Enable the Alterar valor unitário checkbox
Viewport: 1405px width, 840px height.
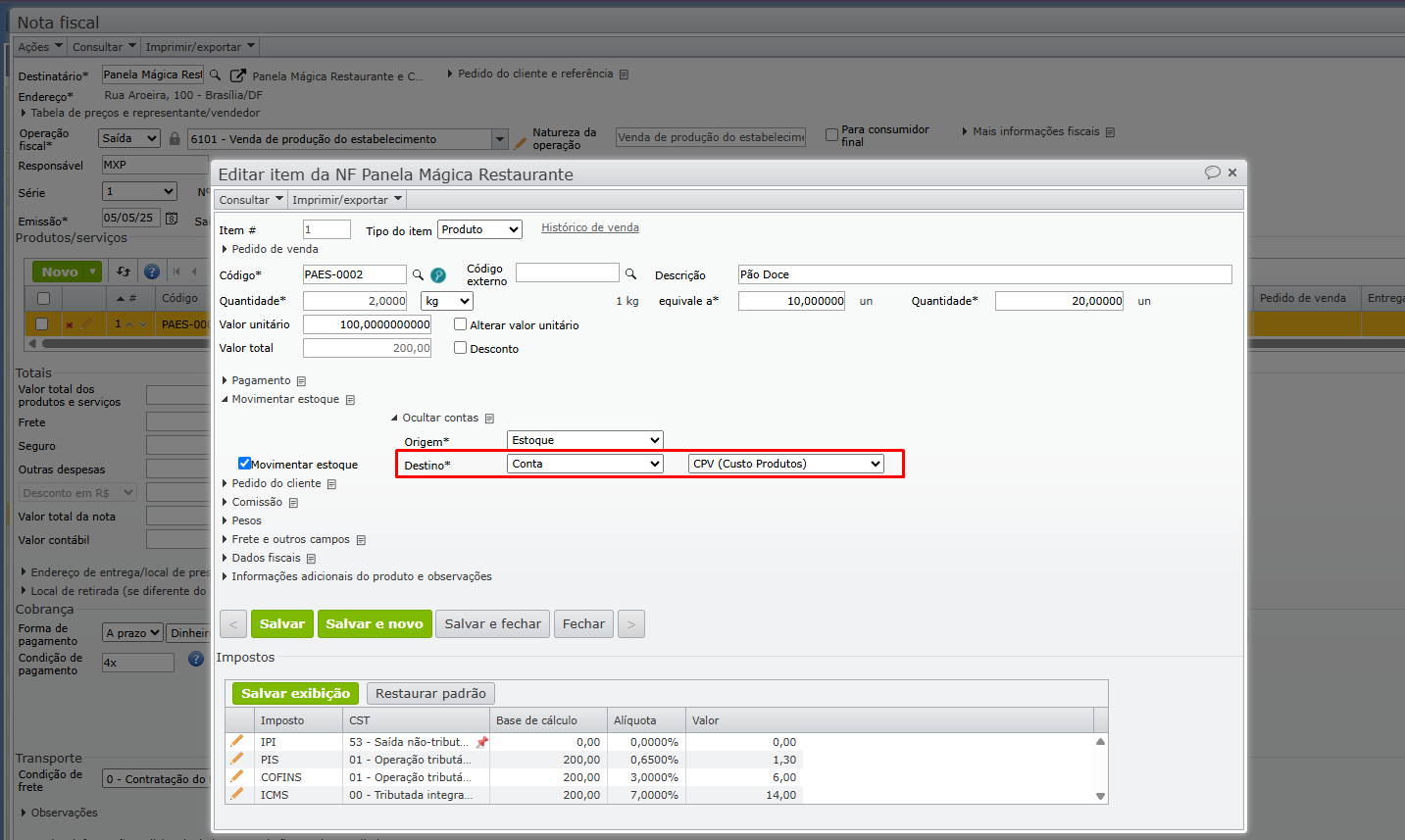pos(460,324)
